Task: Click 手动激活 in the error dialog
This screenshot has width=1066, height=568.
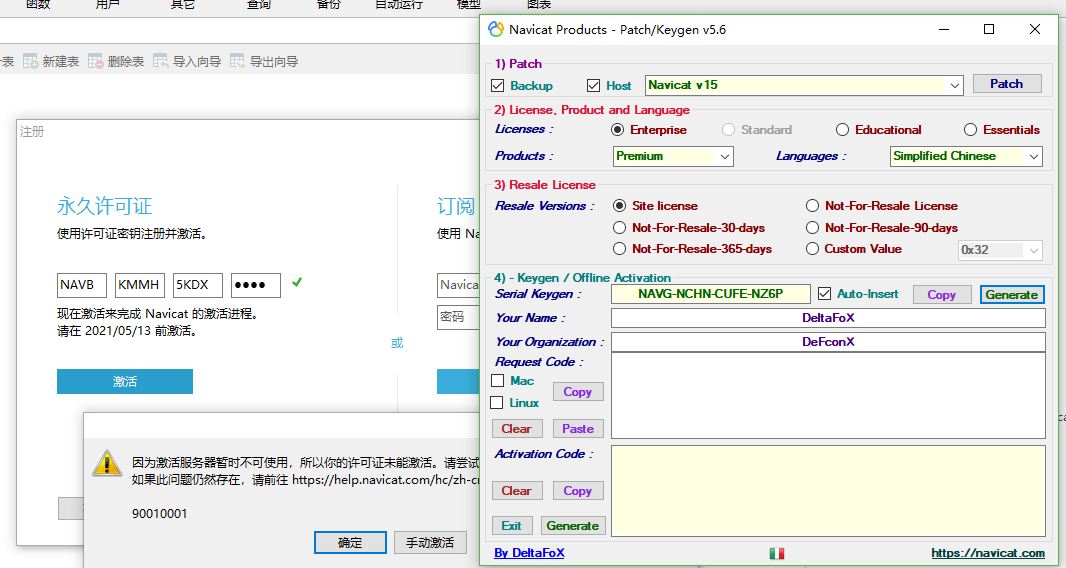Action: pyautogui.click(x=430, y=543)
